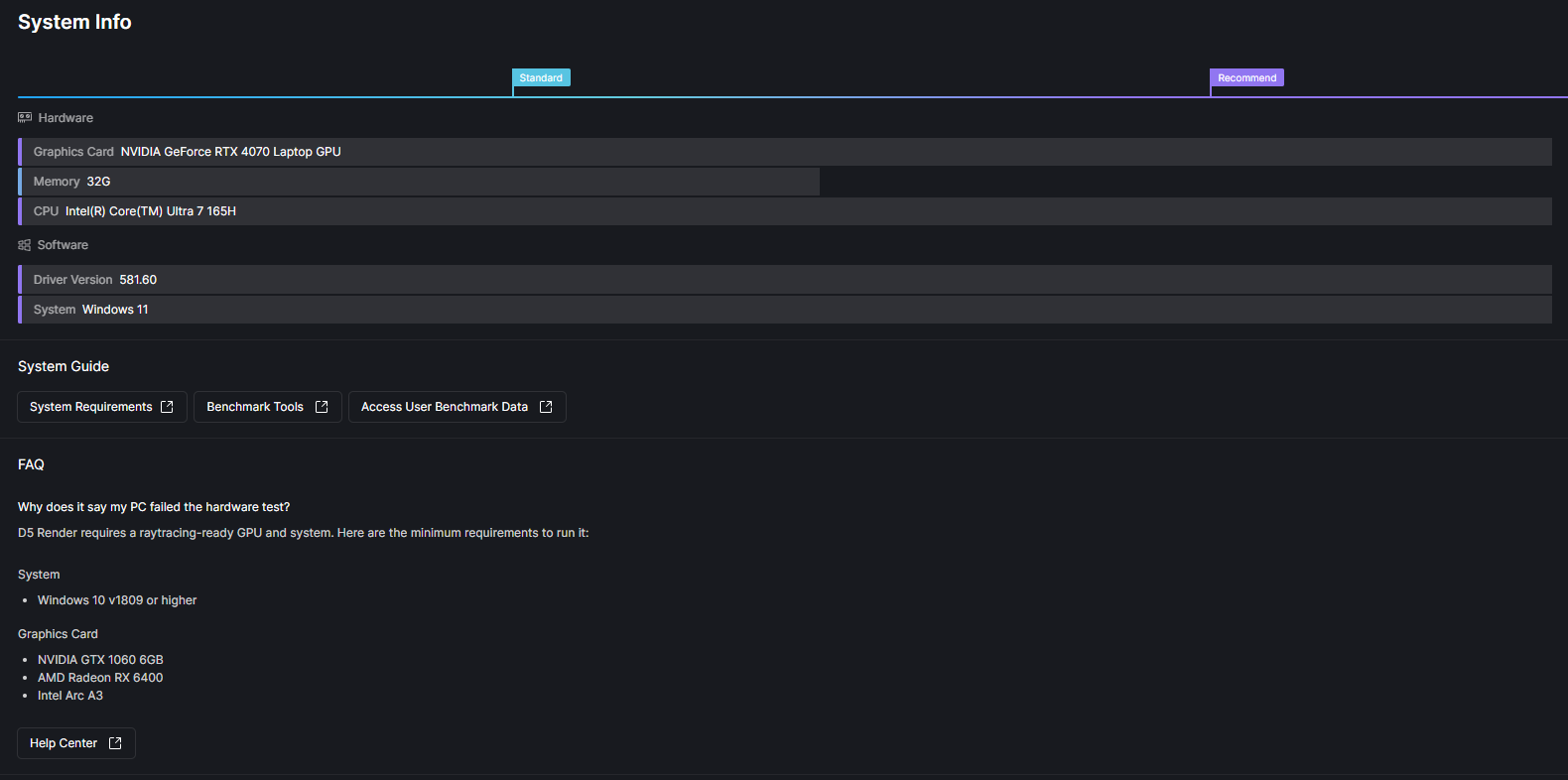Select the Memory 32G bar
Screen dimensions: 1568x780
coord(419,182)
